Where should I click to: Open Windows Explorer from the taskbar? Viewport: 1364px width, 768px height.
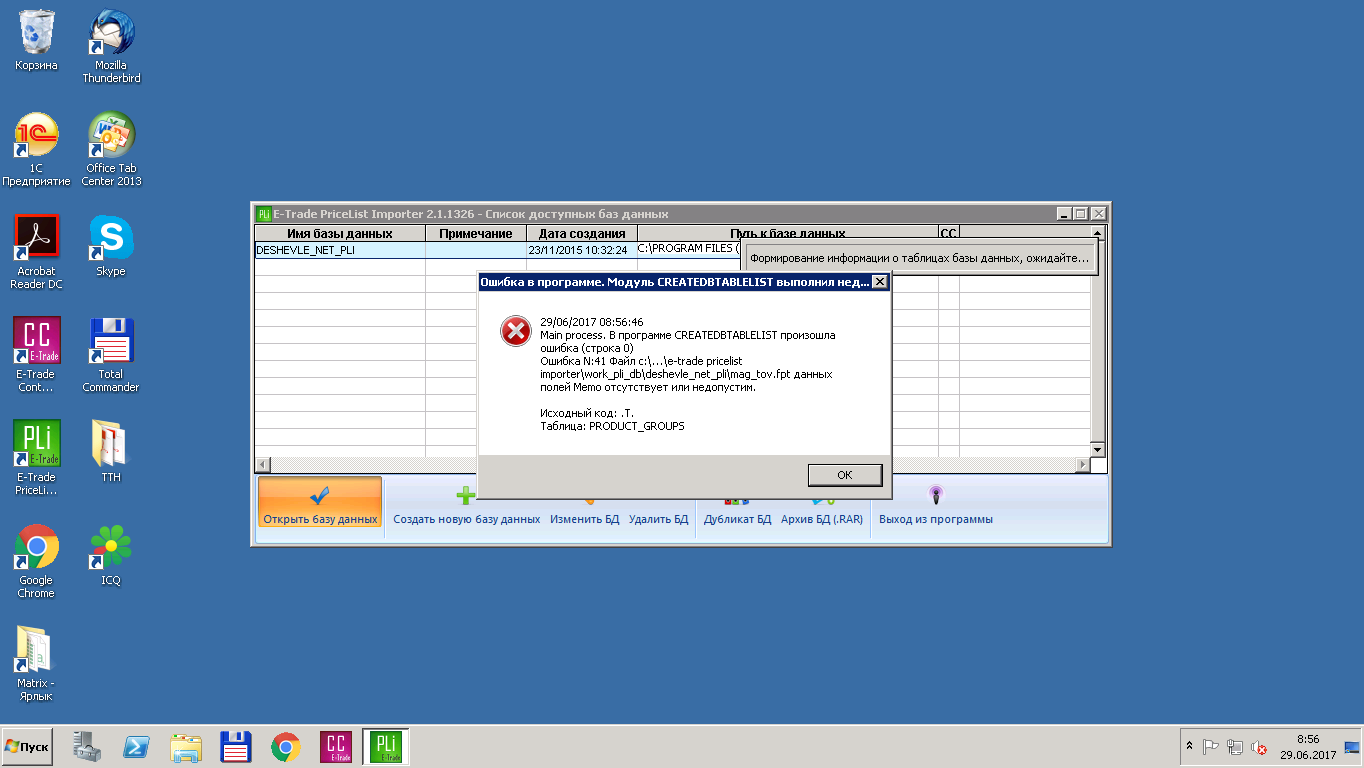[186, 747]
